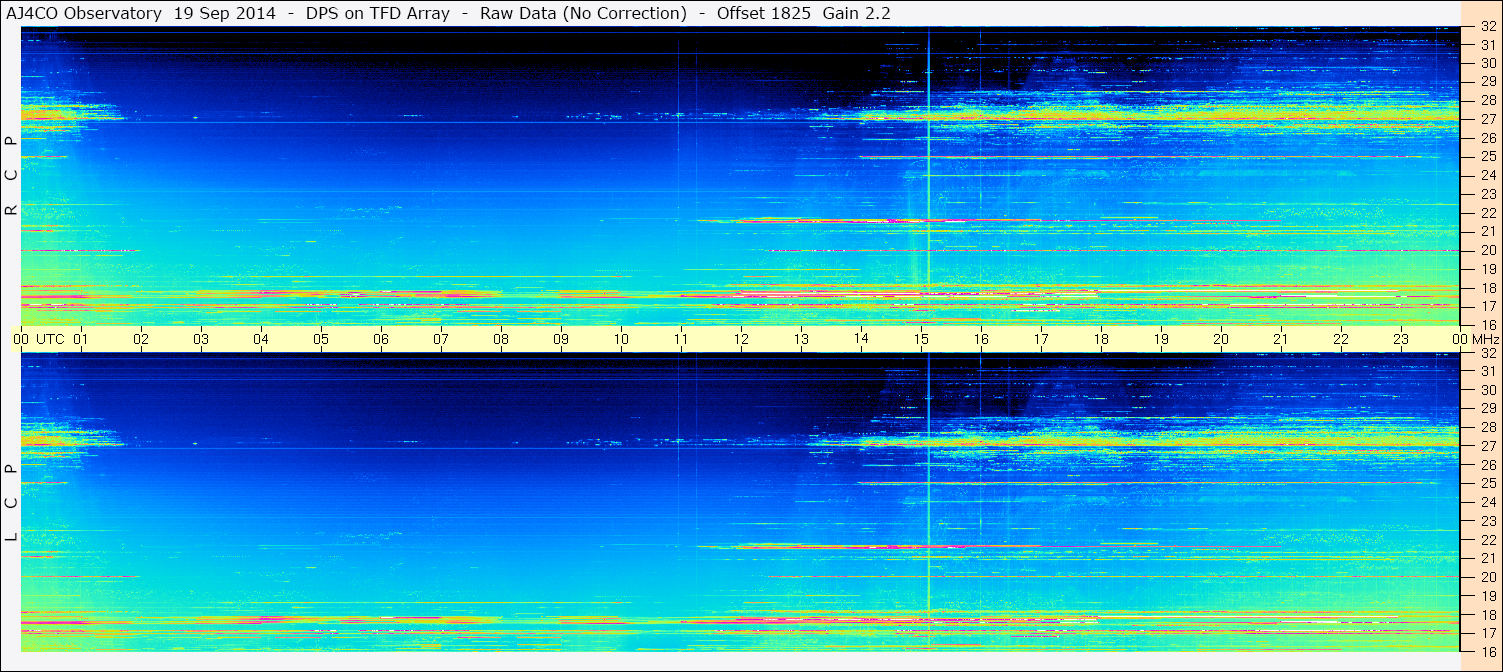Screen dimensions: 1503x672
Task: Select hour 07 on the UTC time axis
Action: 441,339
